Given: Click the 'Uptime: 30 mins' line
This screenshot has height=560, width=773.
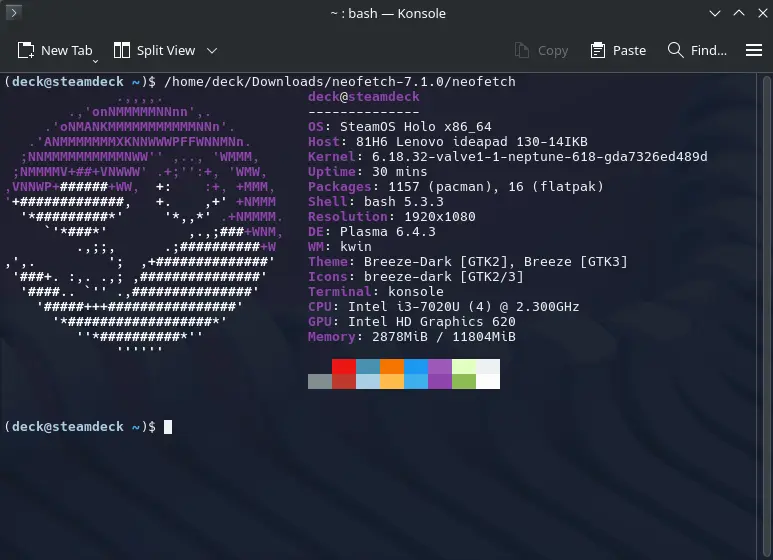Looking at the screenshot, I should click(368, 172).
